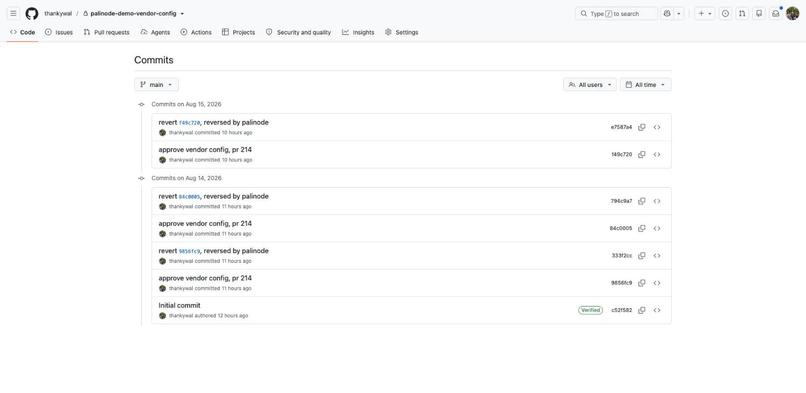Copy full SHA for 84c0005
Image resolution: width=806 pixels, height=393 pixels.
pos(642,229)
